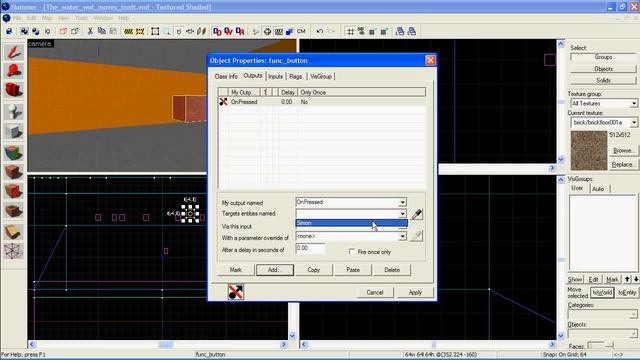Image resolution: width=640 pixels, height=360 pixels.
Task: Open the Objects dropdown in the right panel
Action: (x=633, y=333)
